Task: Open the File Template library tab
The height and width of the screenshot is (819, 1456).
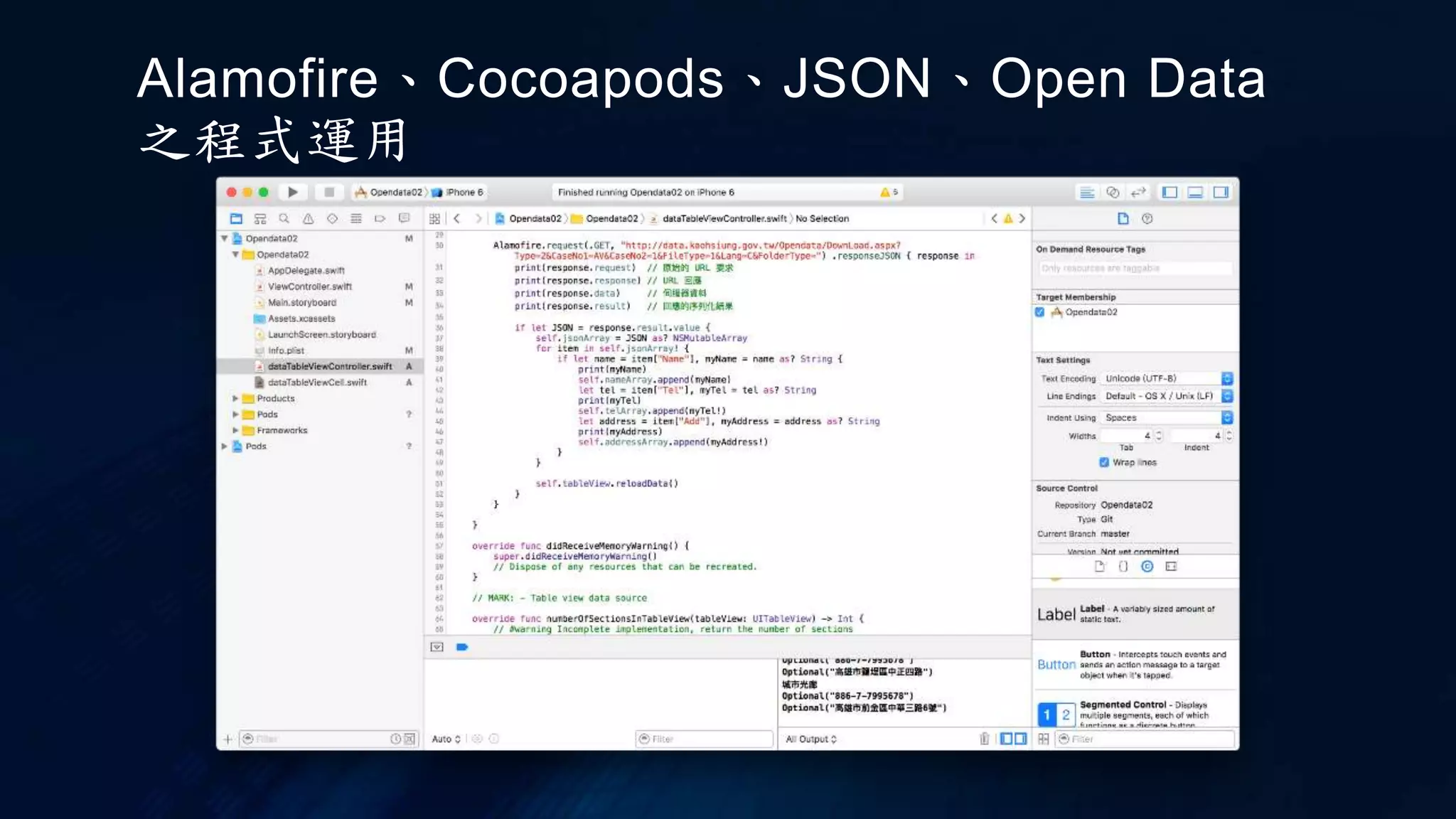Action: pos(1099,566)
